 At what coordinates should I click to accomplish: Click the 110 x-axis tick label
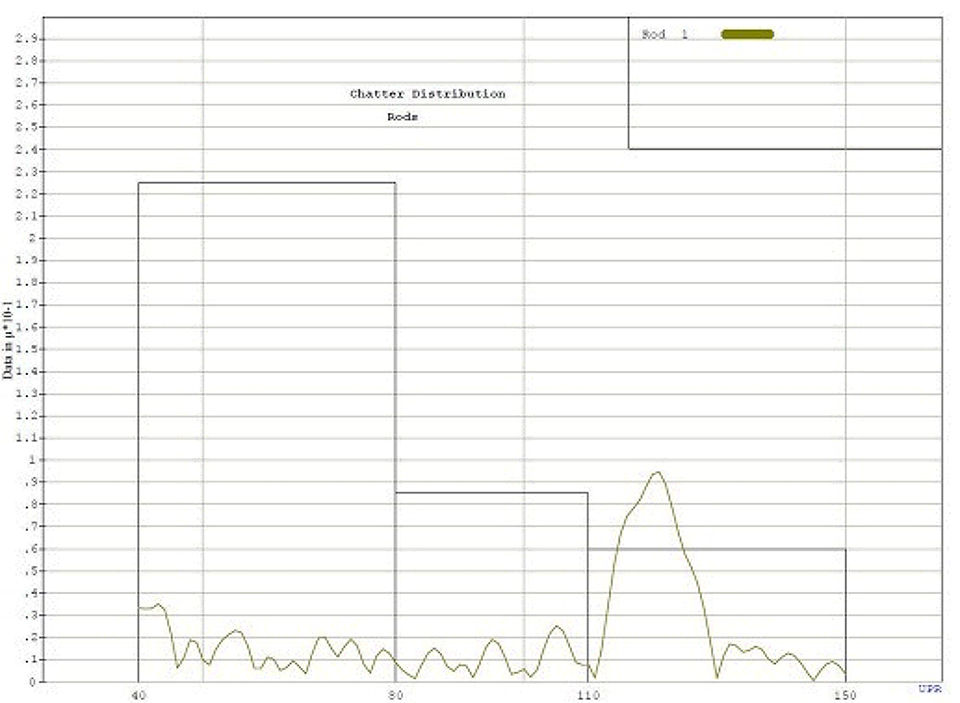[588, 695]
